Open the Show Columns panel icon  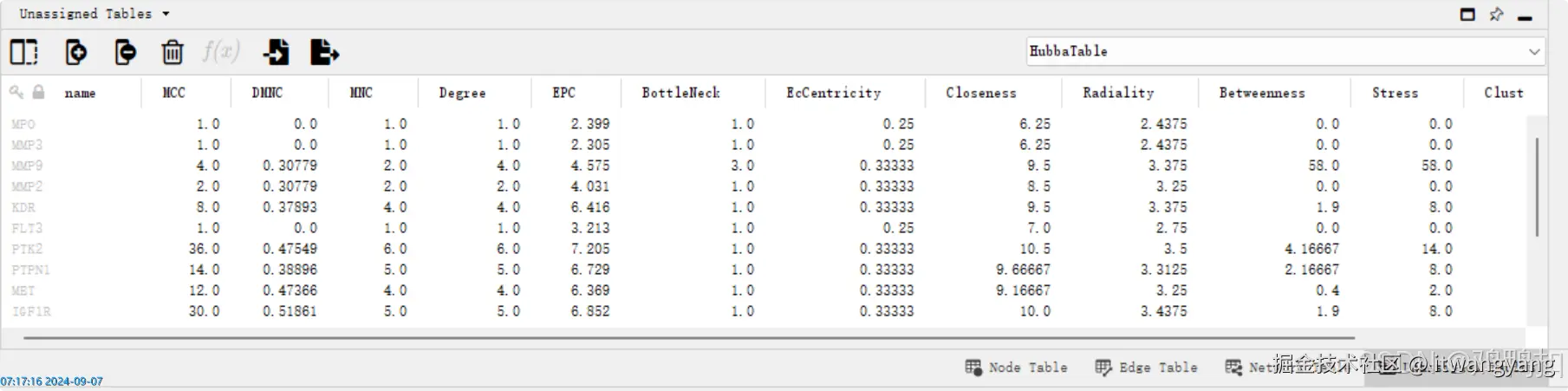pyautogui.click(x=24, y=52)
